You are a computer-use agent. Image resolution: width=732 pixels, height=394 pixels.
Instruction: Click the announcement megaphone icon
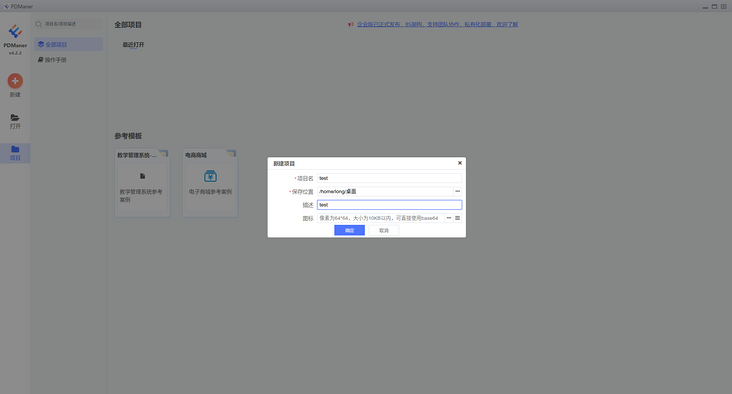(x=351, y=24)
